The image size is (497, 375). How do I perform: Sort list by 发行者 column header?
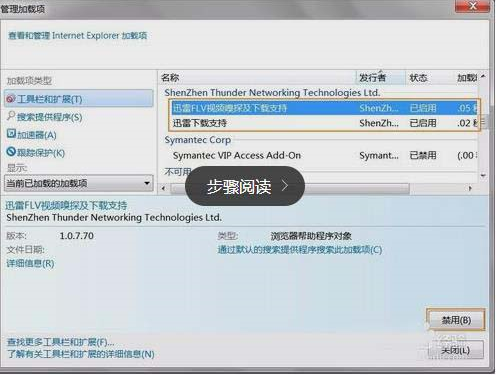coord(381,78)
